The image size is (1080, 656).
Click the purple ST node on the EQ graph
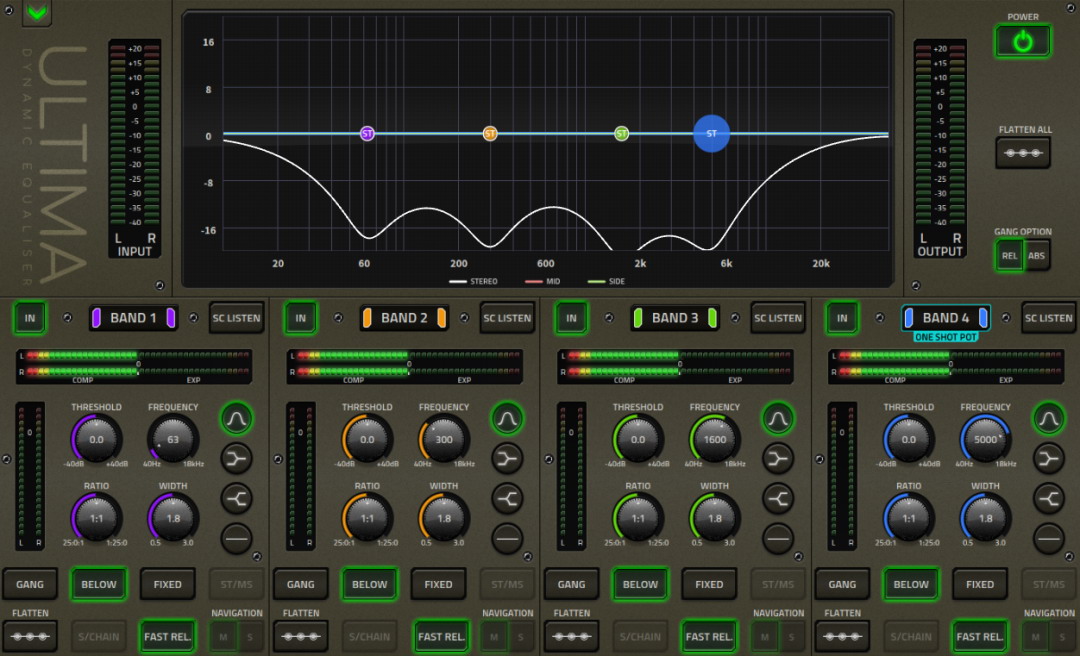point(367,133)
